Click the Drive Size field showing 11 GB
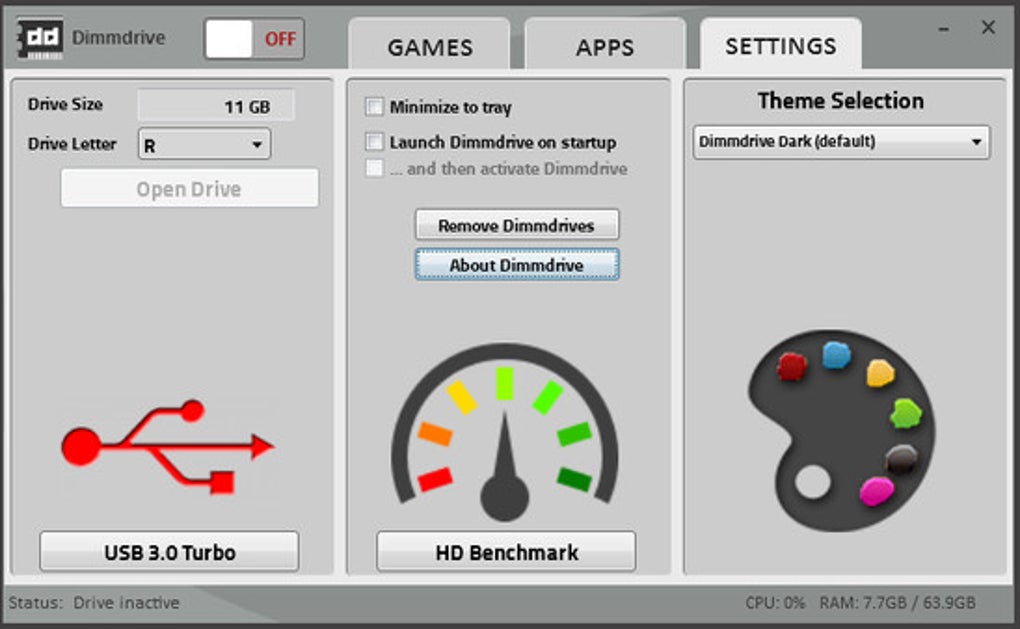 click(216, 105)
